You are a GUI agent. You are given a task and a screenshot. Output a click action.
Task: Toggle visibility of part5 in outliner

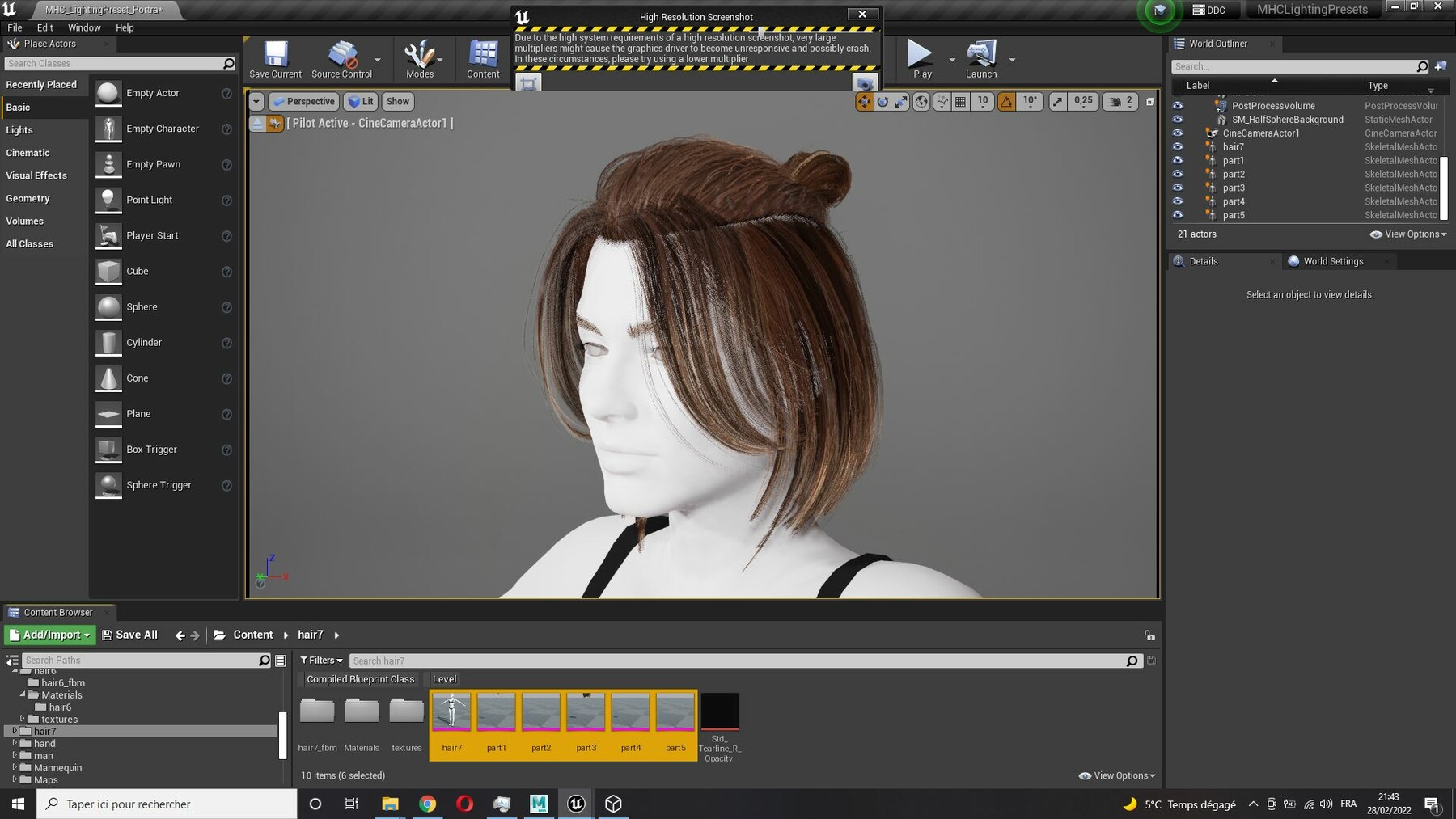coord(1178,215)
